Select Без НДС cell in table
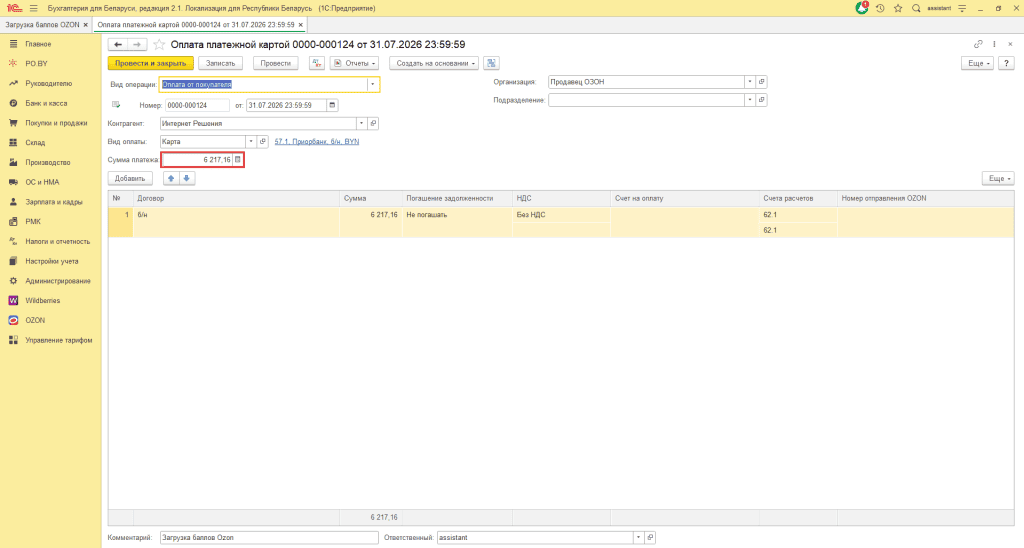Viewport: 1024px width, 548px height. tap(561, 215)
